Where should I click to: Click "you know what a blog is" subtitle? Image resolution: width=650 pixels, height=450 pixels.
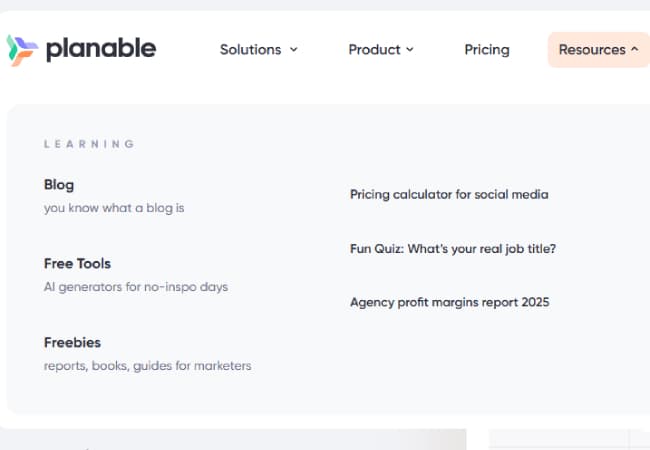point(114,208)
